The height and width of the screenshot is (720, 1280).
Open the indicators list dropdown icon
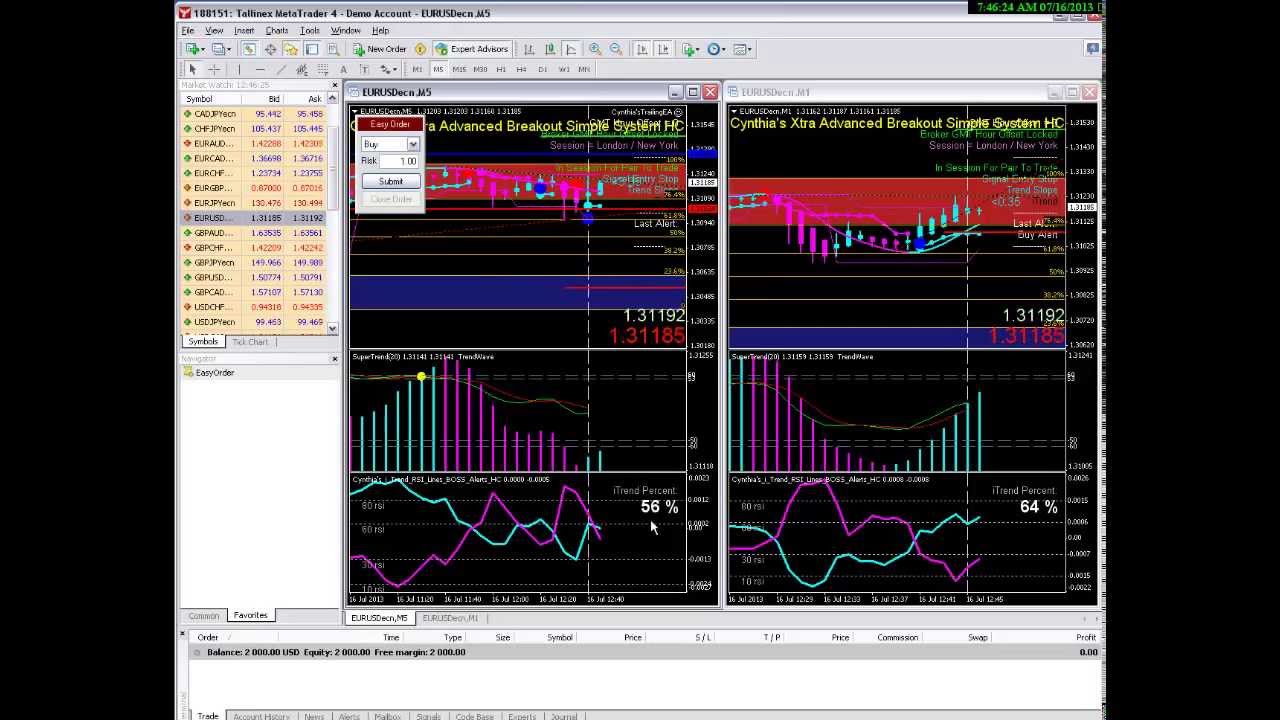point(690,49)
